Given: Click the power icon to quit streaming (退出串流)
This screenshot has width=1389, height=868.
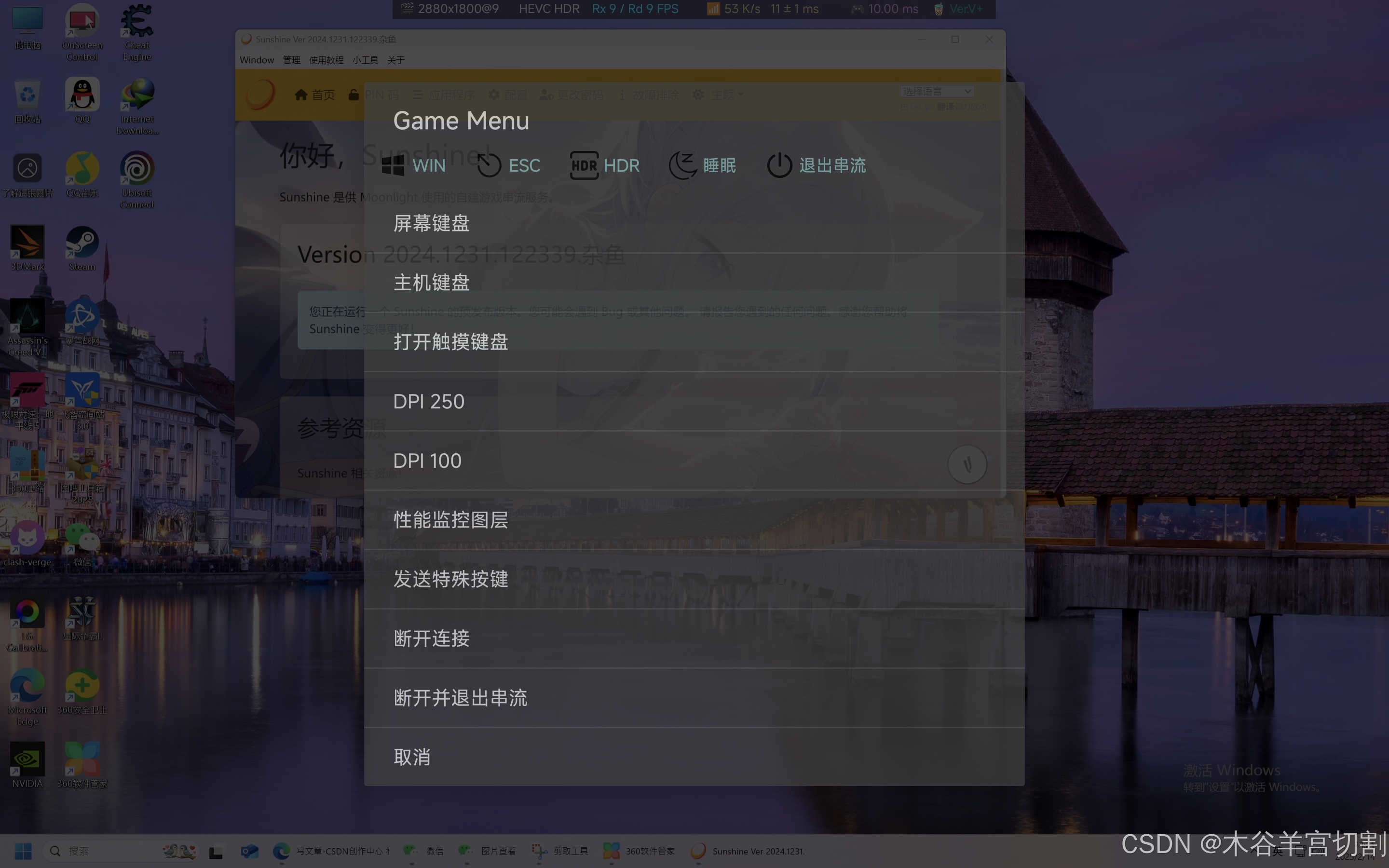Looking at the screenshot, I should (x=779, y=165).
